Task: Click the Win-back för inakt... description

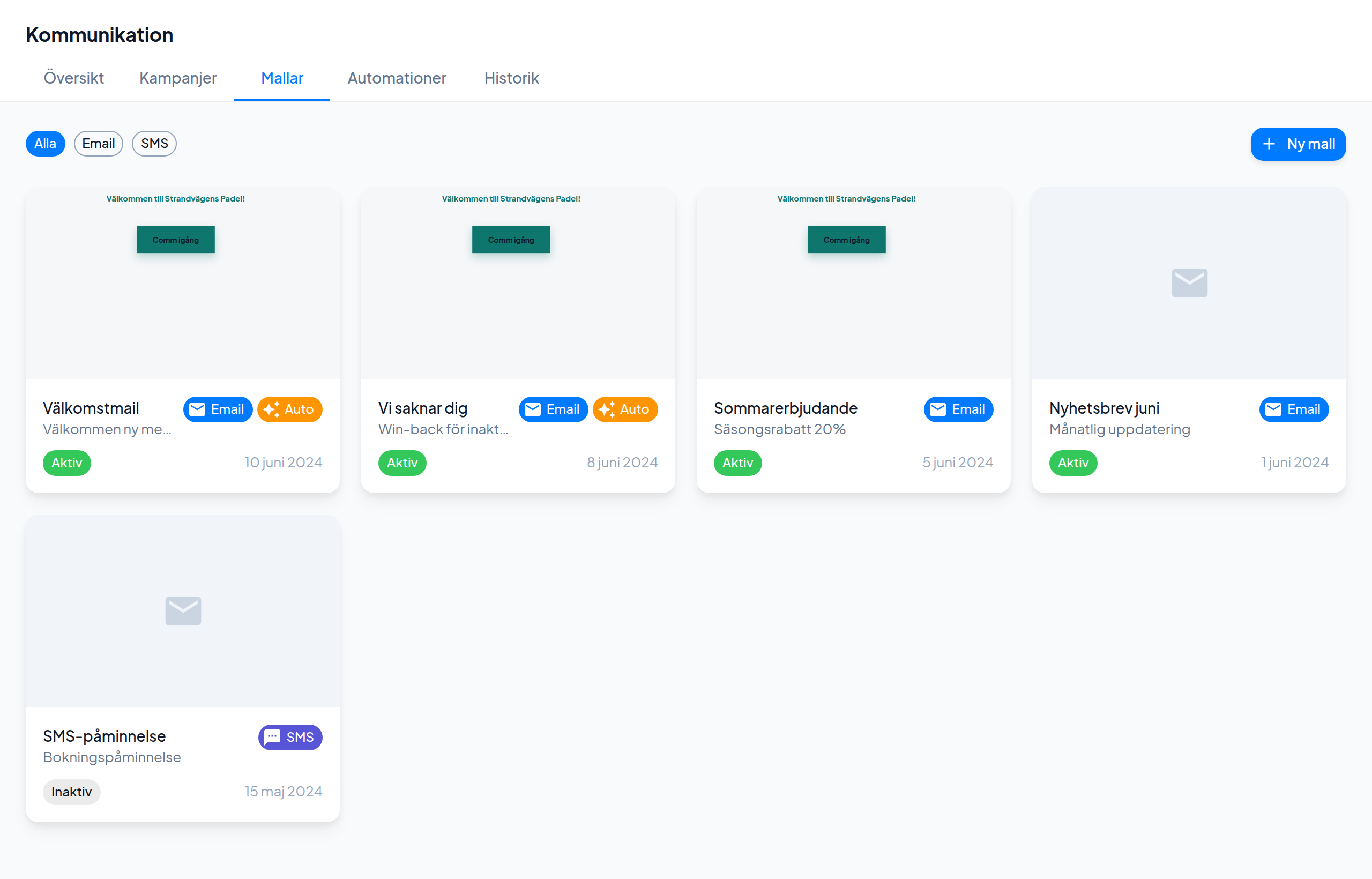Action: point(443,429)
